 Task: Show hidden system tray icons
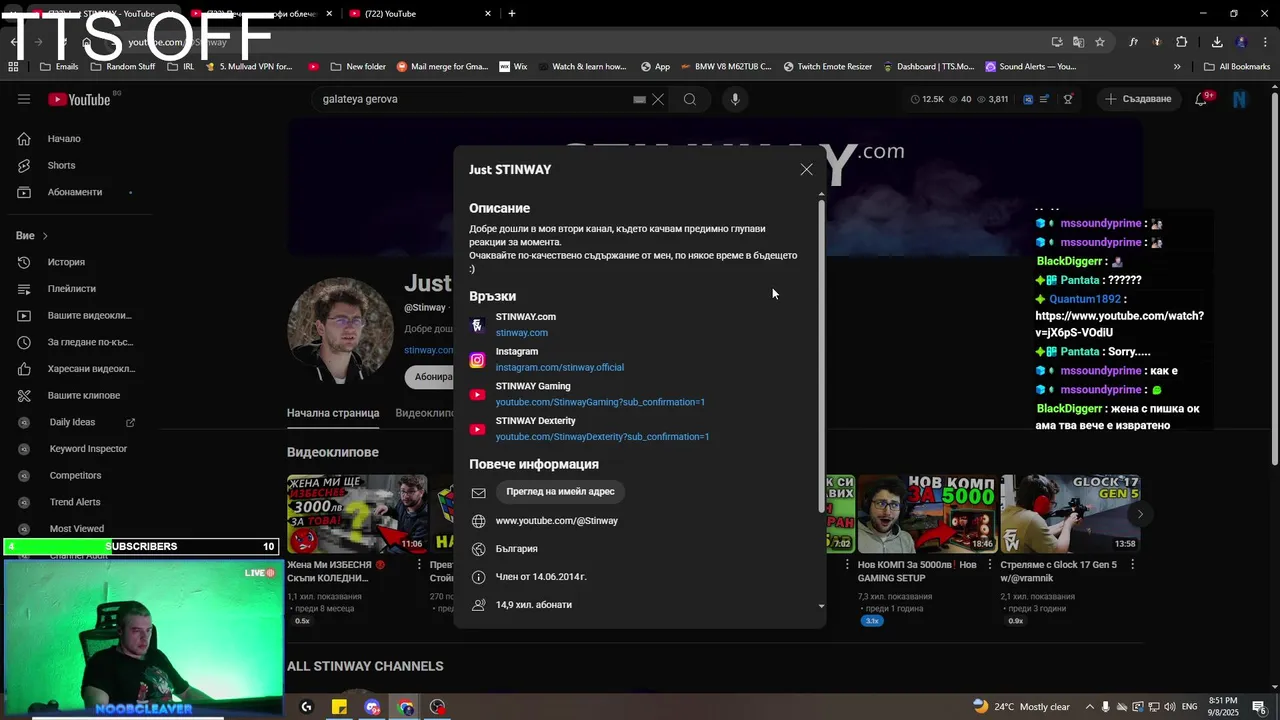(x=1090, y=707)
